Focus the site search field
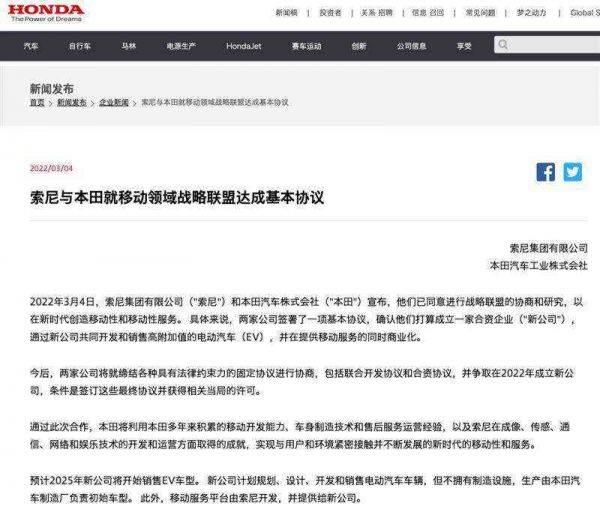 point(547,45)
